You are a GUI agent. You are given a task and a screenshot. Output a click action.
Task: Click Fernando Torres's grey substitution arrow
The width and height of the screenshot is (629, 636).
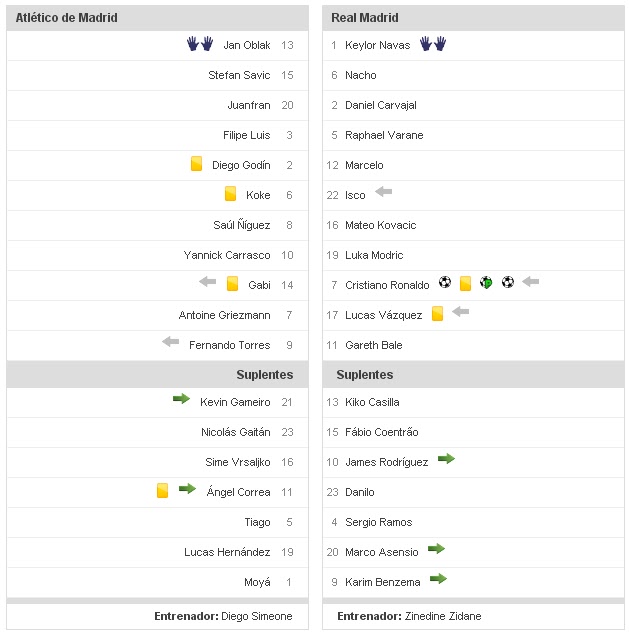coord(171,343)
